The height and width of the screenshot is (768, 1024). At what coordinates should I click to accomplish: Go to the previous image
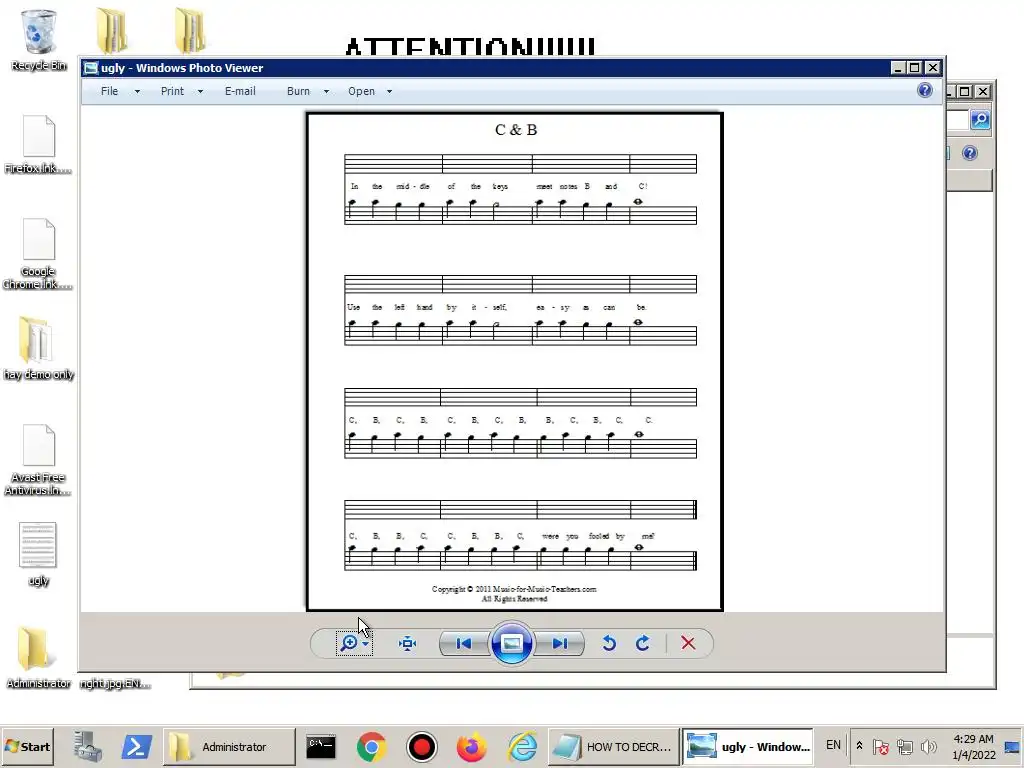[x=464, y=643]
